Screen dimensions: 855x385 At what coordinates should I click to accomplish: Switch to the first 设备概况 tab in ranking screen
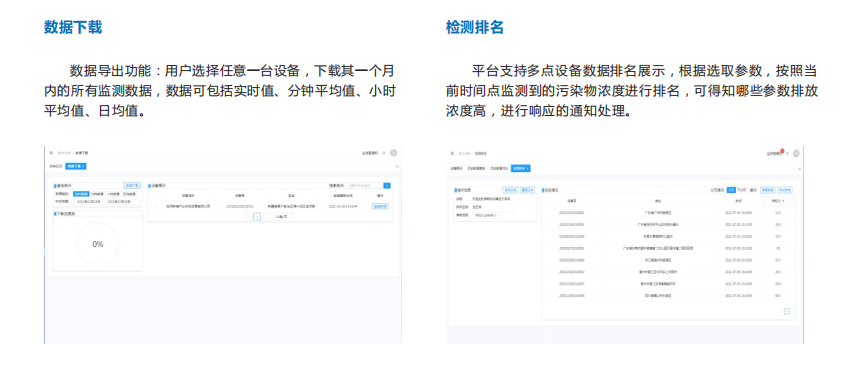pos(456,169)
